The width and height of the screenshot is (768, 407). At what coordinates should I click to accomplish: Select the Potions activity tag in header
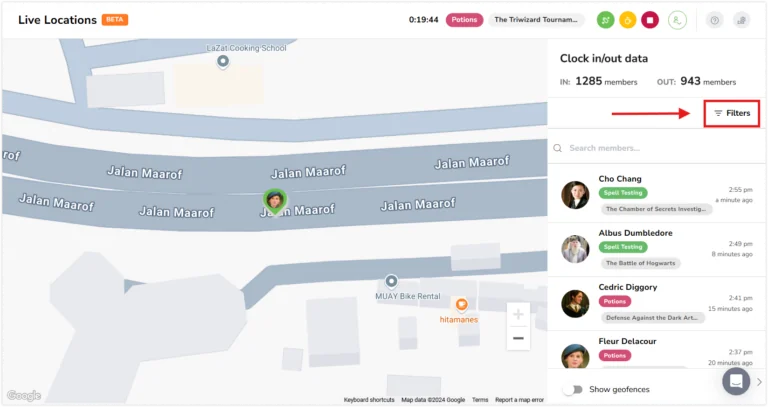click(x=464, y=20)
